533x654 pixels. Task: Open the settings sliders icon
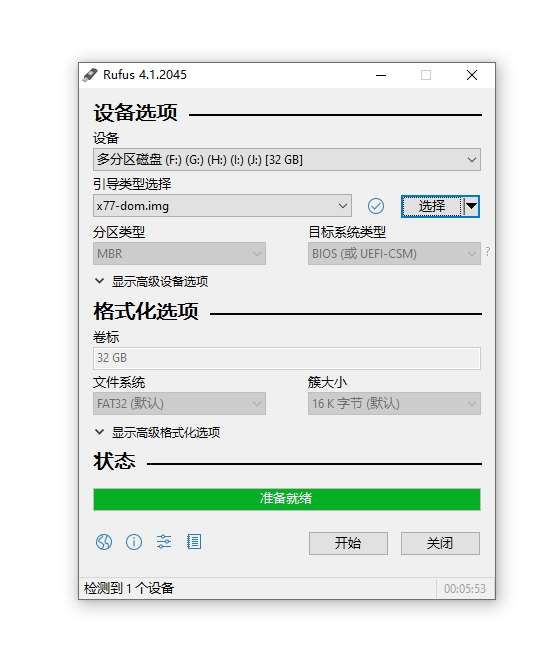pos(164,542)
